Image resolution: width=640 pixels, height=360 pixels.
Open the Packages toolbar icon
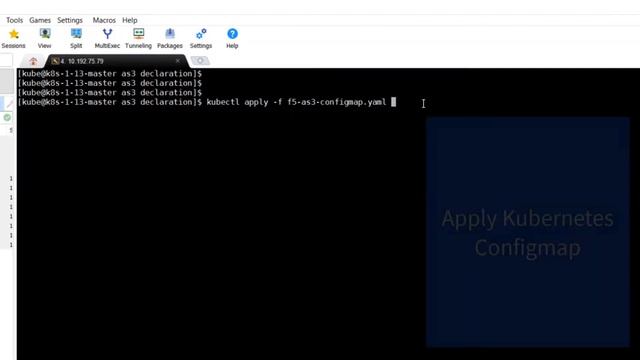pyautogui.click(x=170, y=34)
